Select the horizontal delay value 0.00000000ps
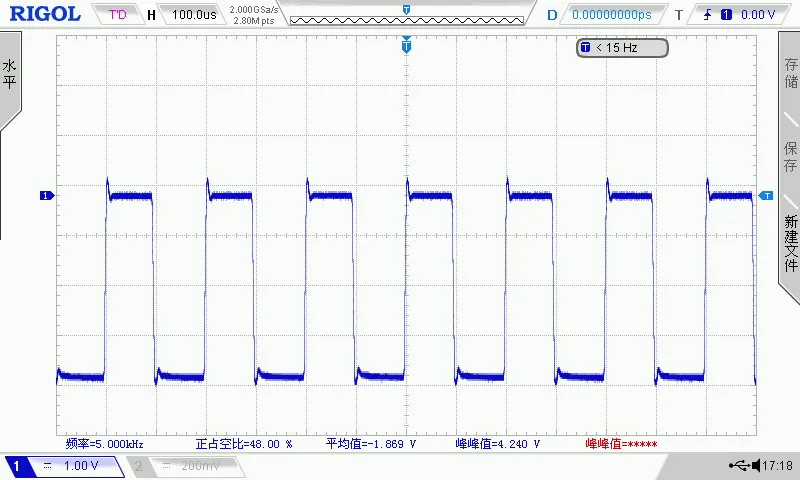Screen dimensions: 800x480 (612, 15)
